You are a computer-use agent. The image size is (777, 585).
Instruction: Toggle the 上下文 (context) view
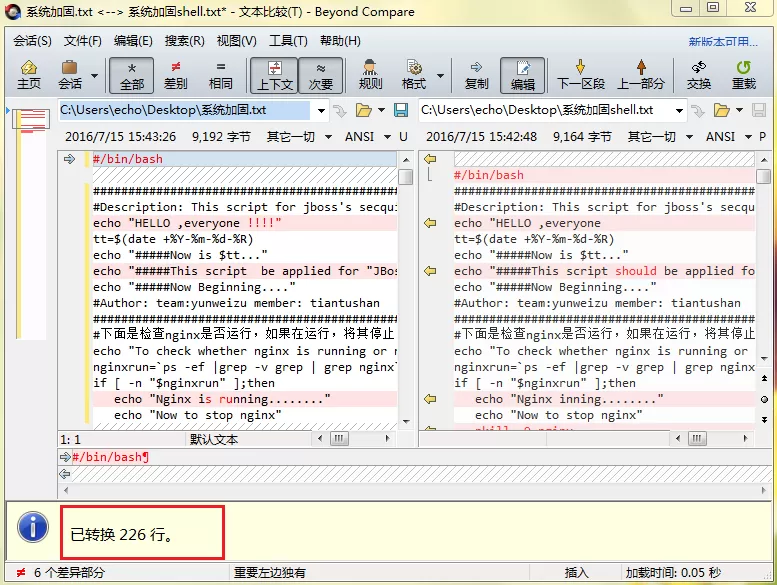click(x=275, y=76)
